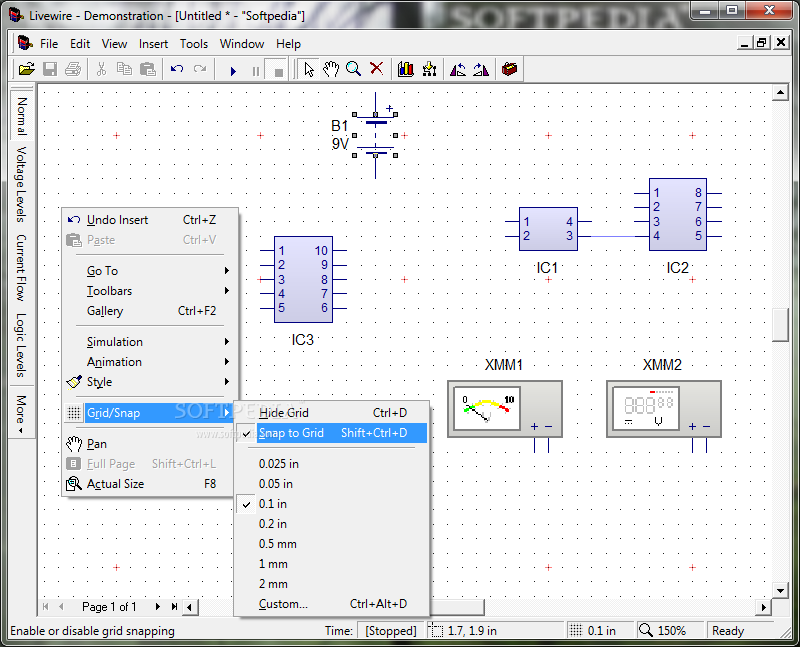The image size is (800, 647).
Task: Set grid size to 0.2 in
Action: tap(332, 524)
